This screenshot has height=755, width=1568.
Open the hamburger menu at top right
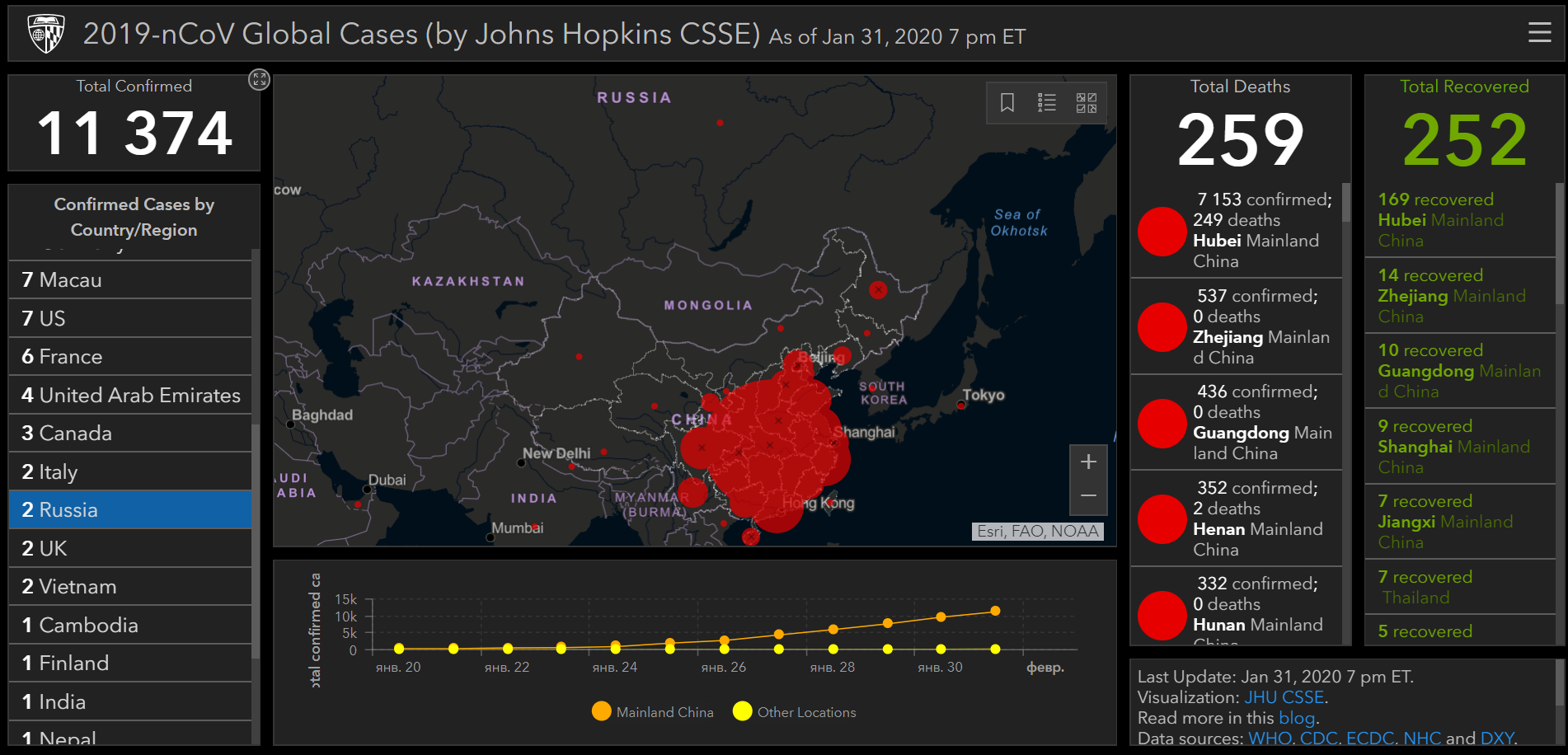pyautogui.click(x=1539, y=32)
